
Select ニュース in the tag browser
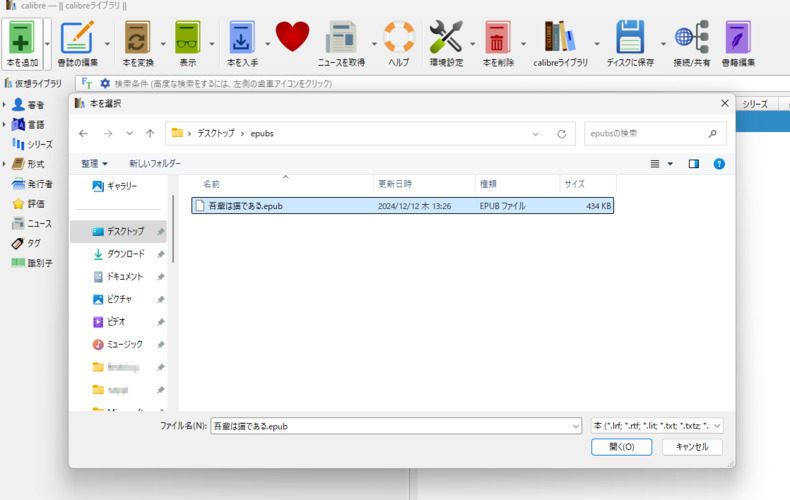tap(32, 223)
